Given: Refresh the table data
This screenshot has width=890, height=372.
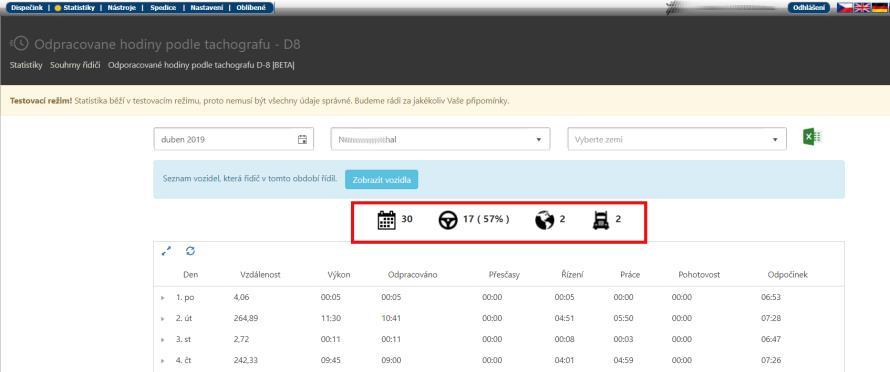Looking at the screenshot, I should (x=190, y=250).
